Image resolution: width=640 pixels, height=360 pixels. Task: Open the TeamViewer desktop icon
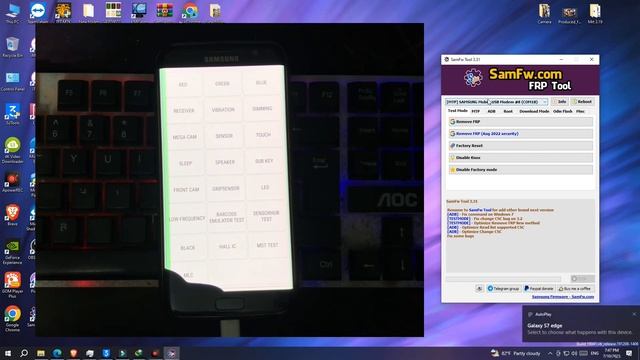click(38, 13)
